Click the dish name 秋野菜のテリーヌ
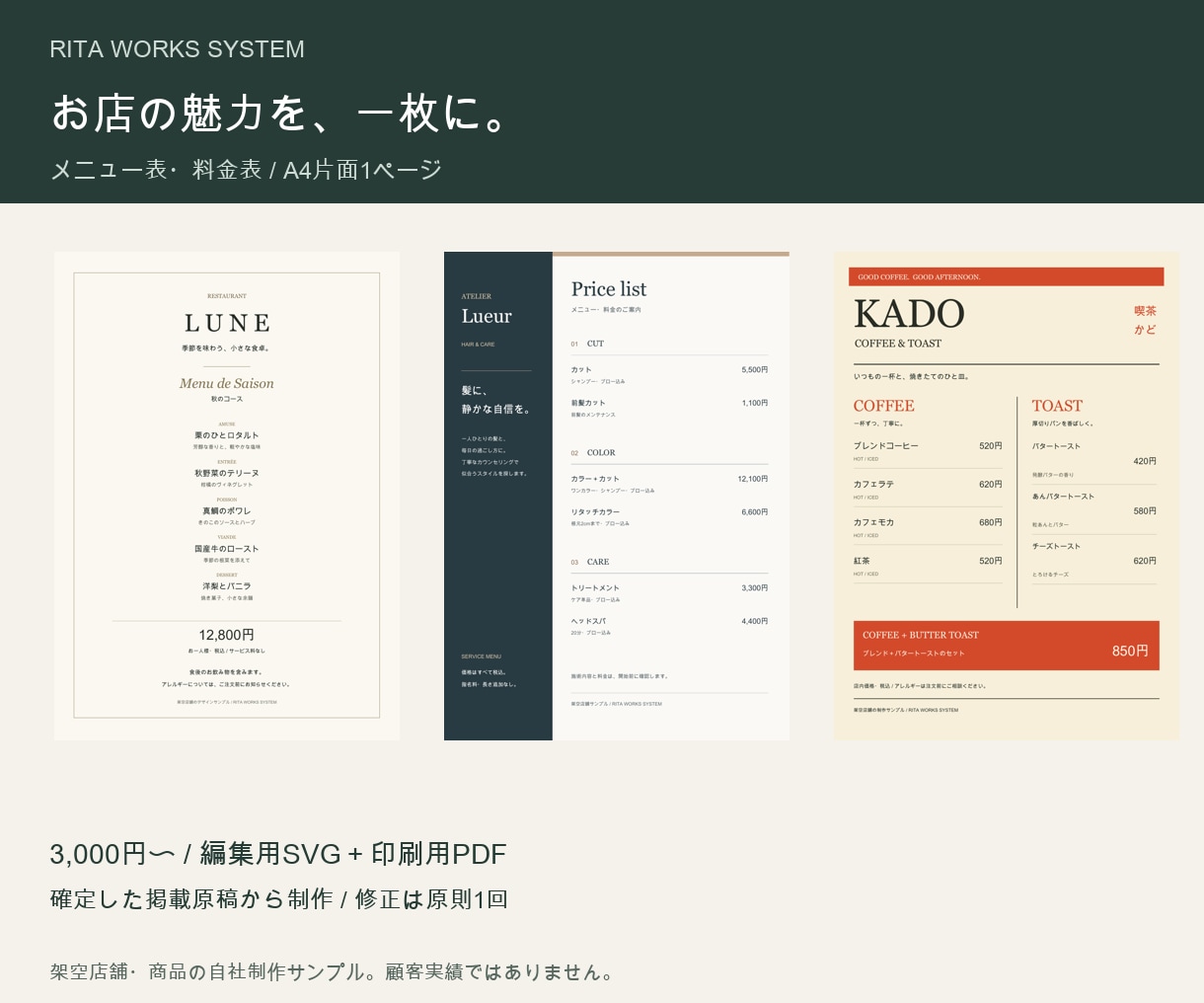This screenshot has width=1204, height=1003. (x=227, y=473)
